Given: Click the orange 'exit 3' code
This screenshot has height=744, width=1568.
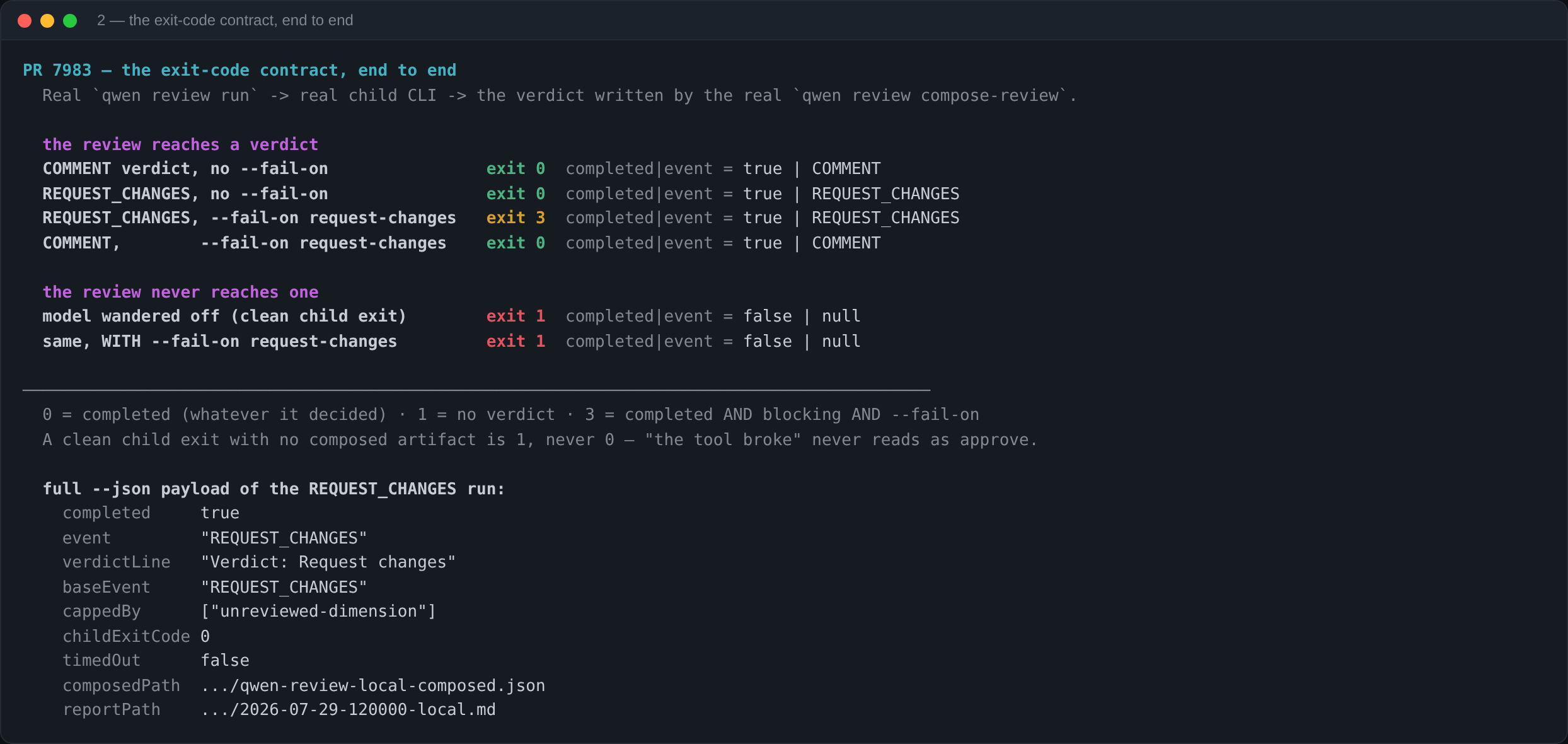Looking at the screenshot, I should pos(516,218).
